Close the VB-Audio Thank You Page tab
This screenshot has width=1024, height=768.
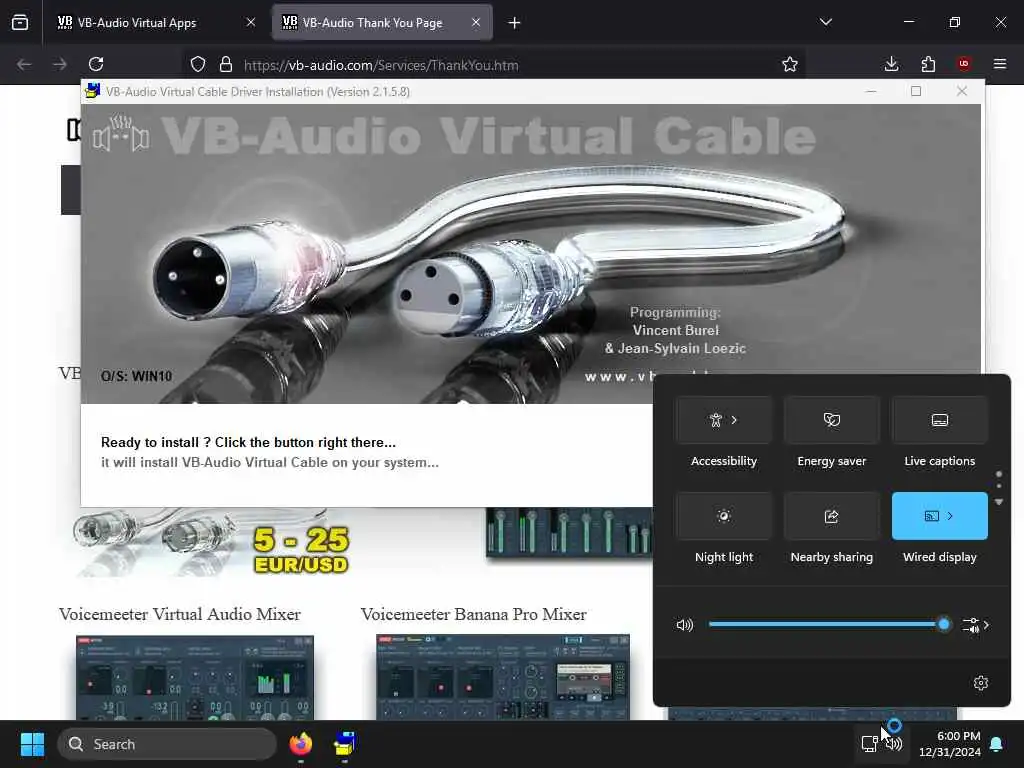[x=476, y=23]
